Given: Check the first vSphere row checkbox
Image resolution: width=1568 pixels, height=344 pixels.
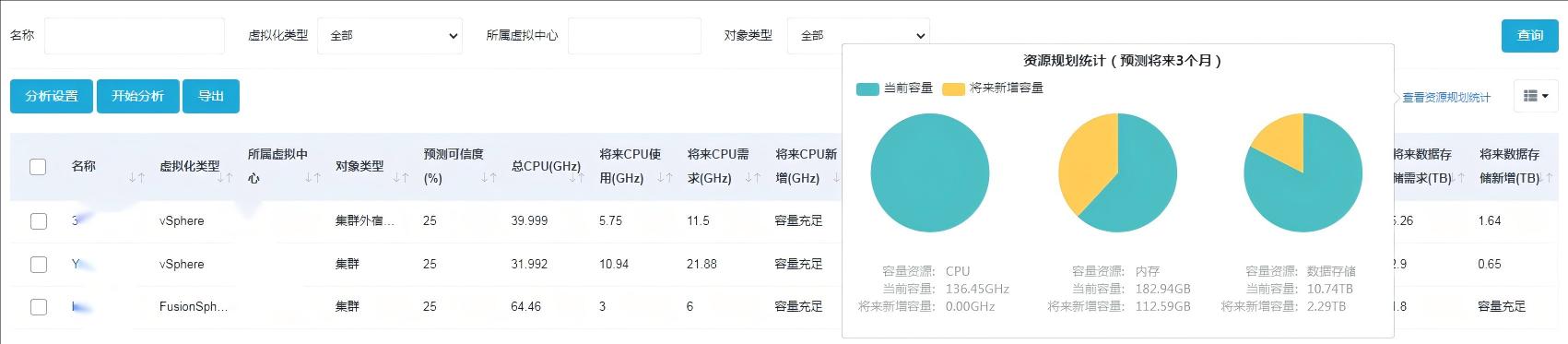Looking at the screenshot, I should pos(38,221).
